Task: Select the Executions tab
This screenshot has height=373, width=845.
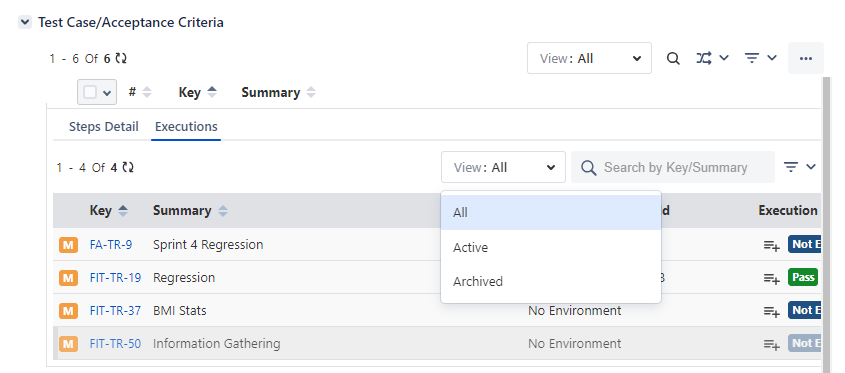Action: tap(186, 127)
